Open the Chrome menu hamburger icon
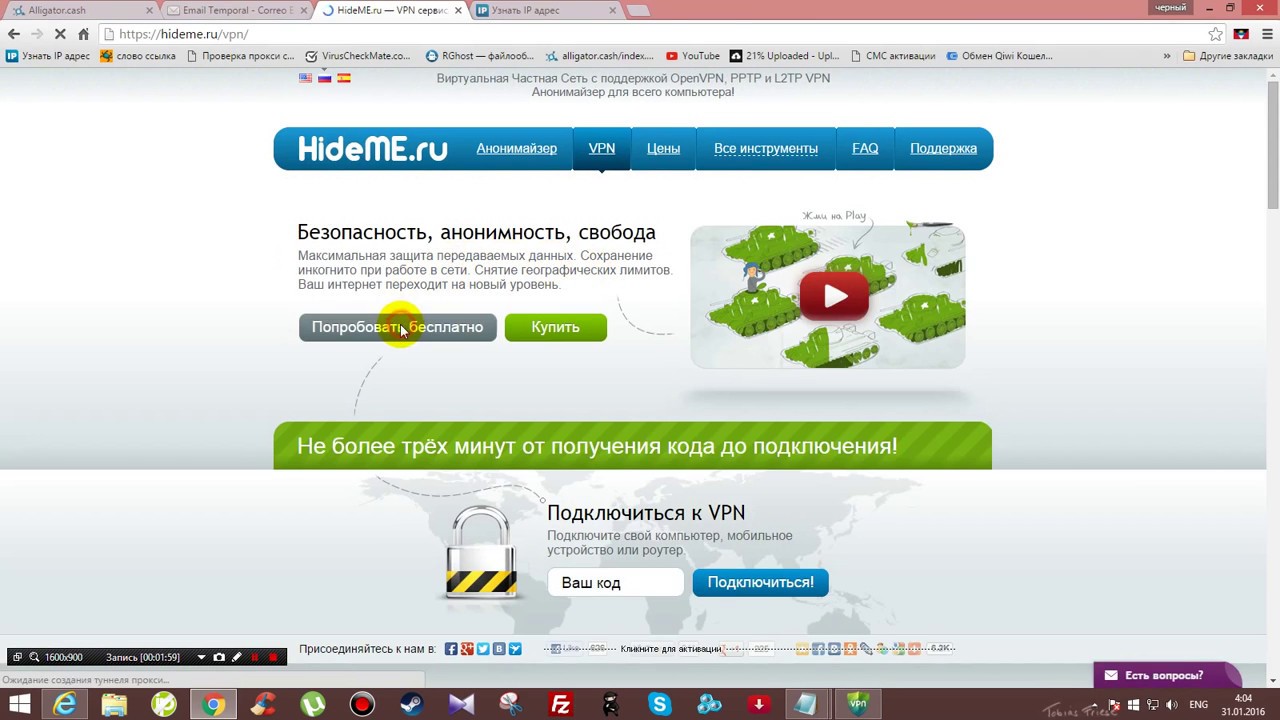 1265,34
